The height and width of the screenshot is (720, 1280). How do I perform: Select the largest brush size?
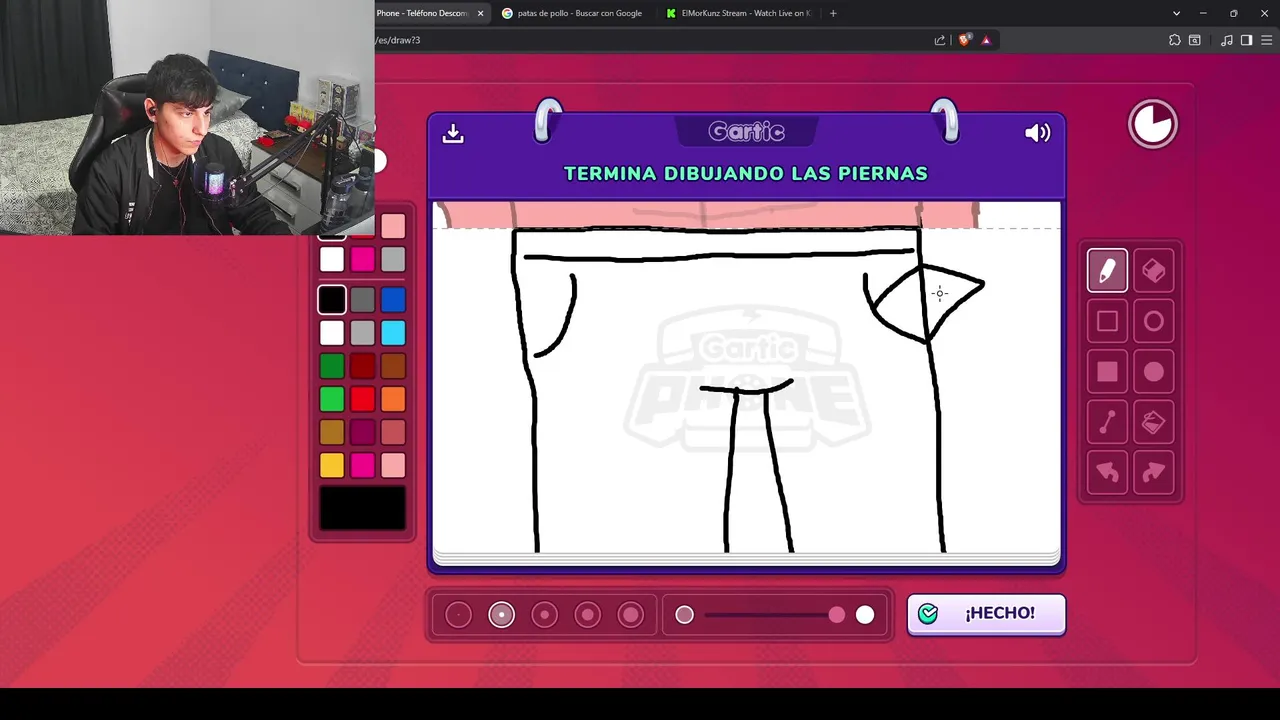click(x=630, y=615)
